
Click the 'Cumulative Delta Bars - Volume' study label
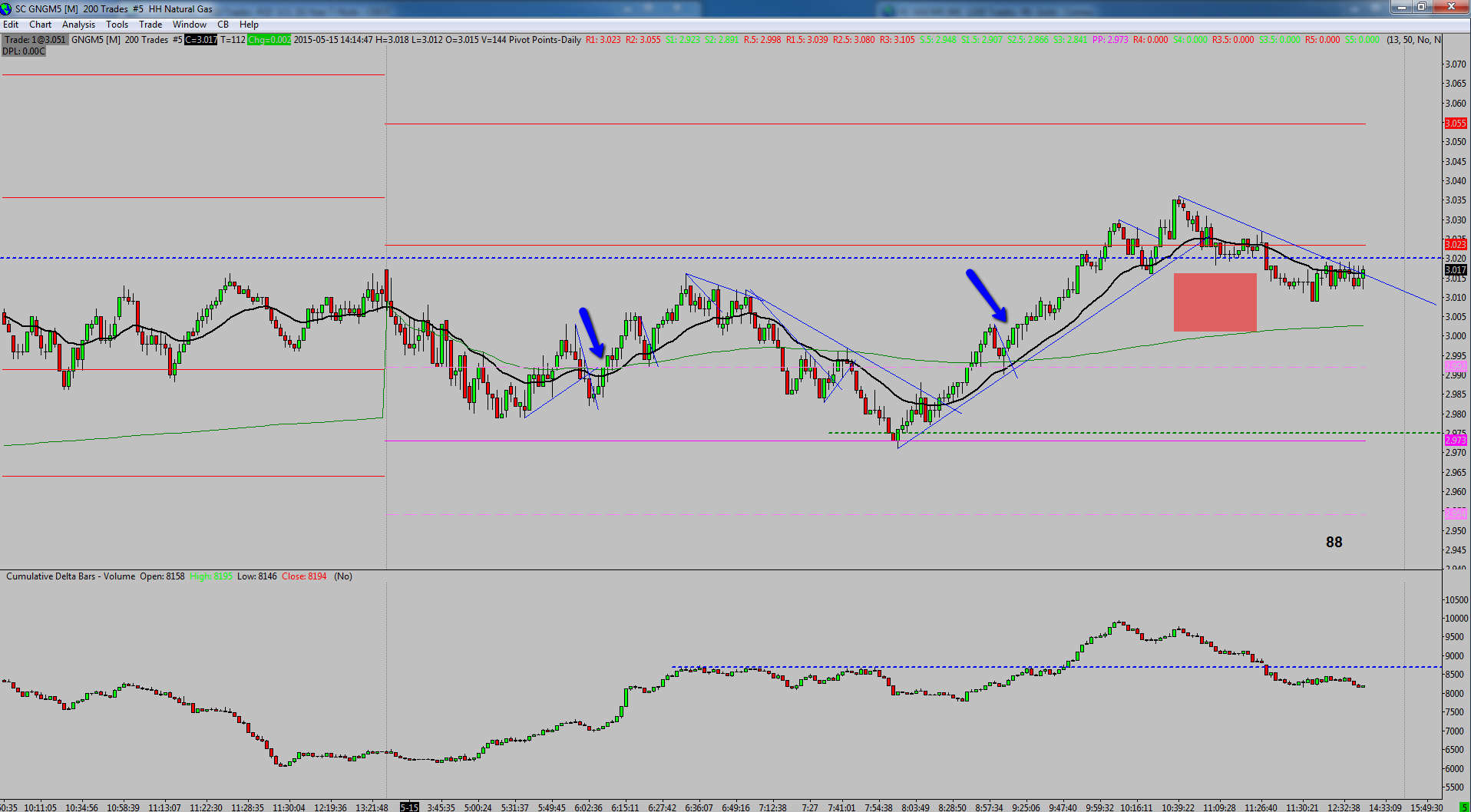click(x=71, y=576)
